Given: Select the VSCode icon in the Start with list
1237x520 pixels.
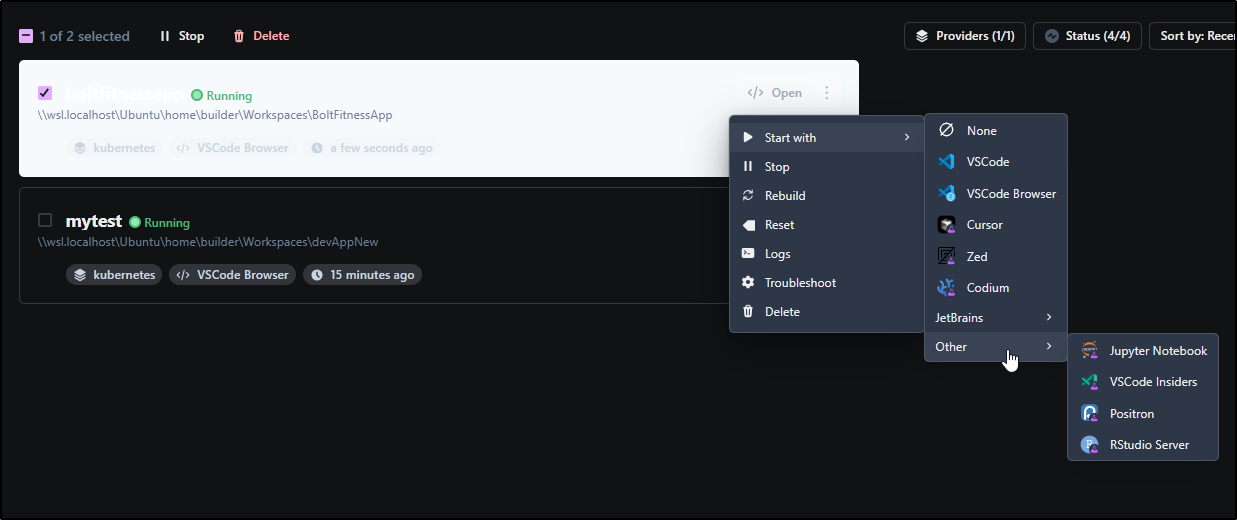Looking at the screenshot, I should point(946,162).
